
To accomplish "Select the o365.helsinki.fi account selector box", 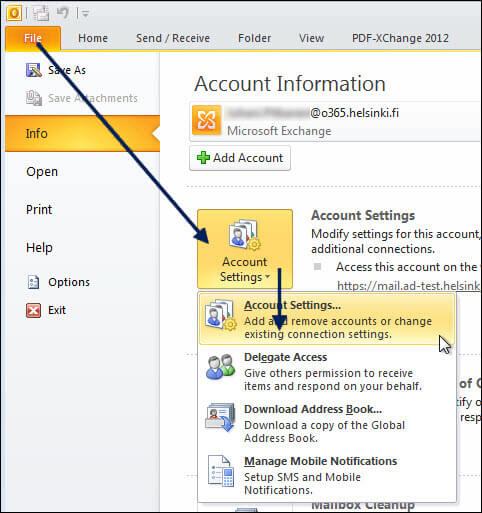I will [335, 122].
